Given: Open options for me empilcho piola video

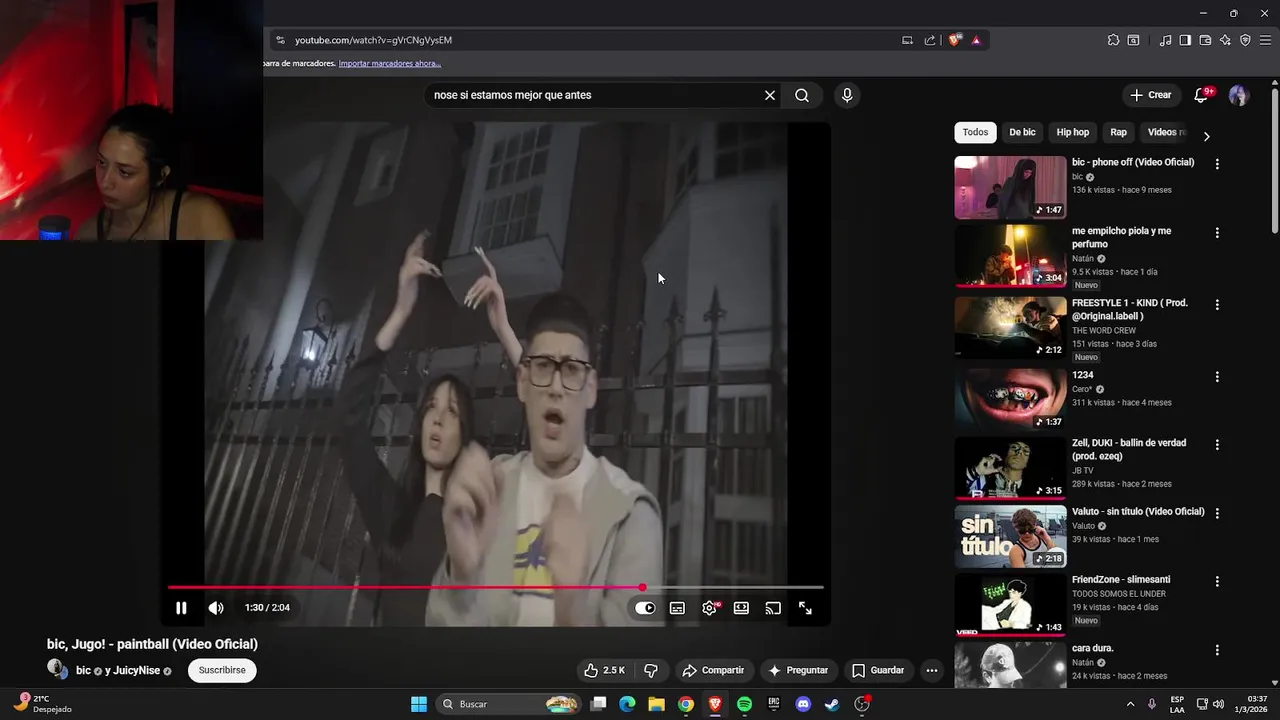Looking at the screenshot, I should [1217, 233].
